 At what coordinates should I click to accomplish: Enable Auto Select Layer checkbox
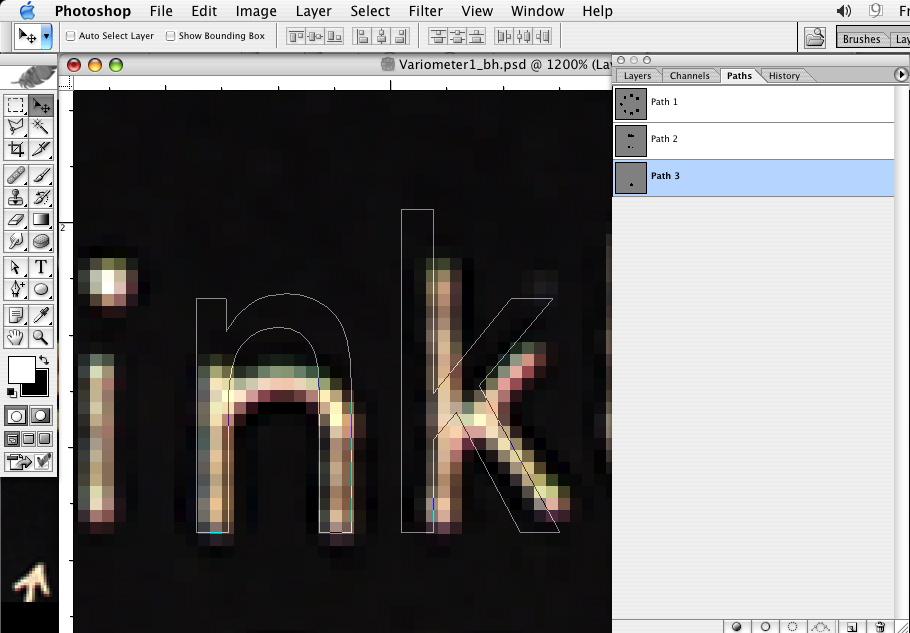(x=71, y=36)
